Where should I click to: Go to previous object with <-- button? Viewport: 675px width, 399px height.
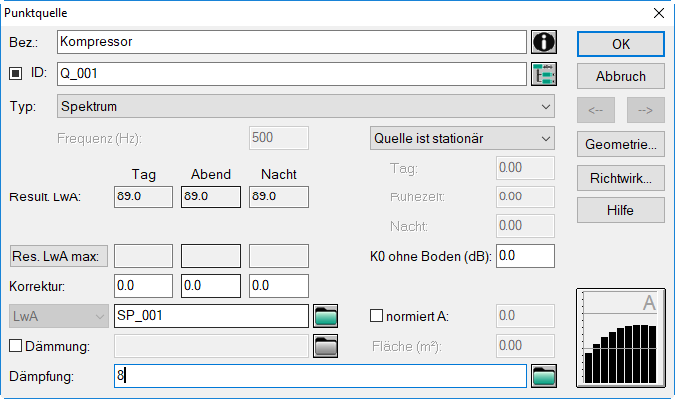(x=596, y=110)
